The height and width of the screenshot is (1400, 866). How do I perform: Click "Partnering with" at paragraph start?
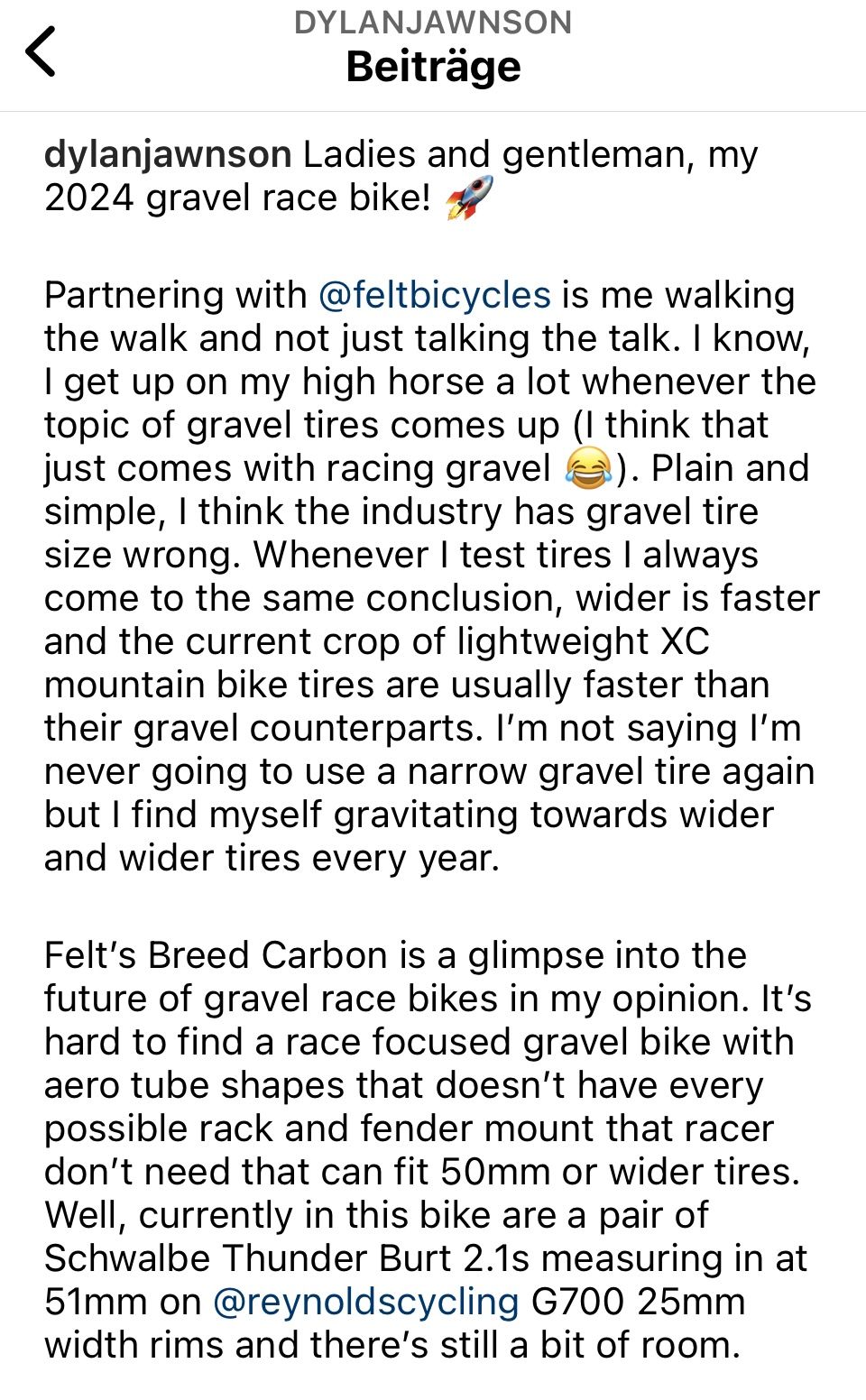tap(175, 295)
